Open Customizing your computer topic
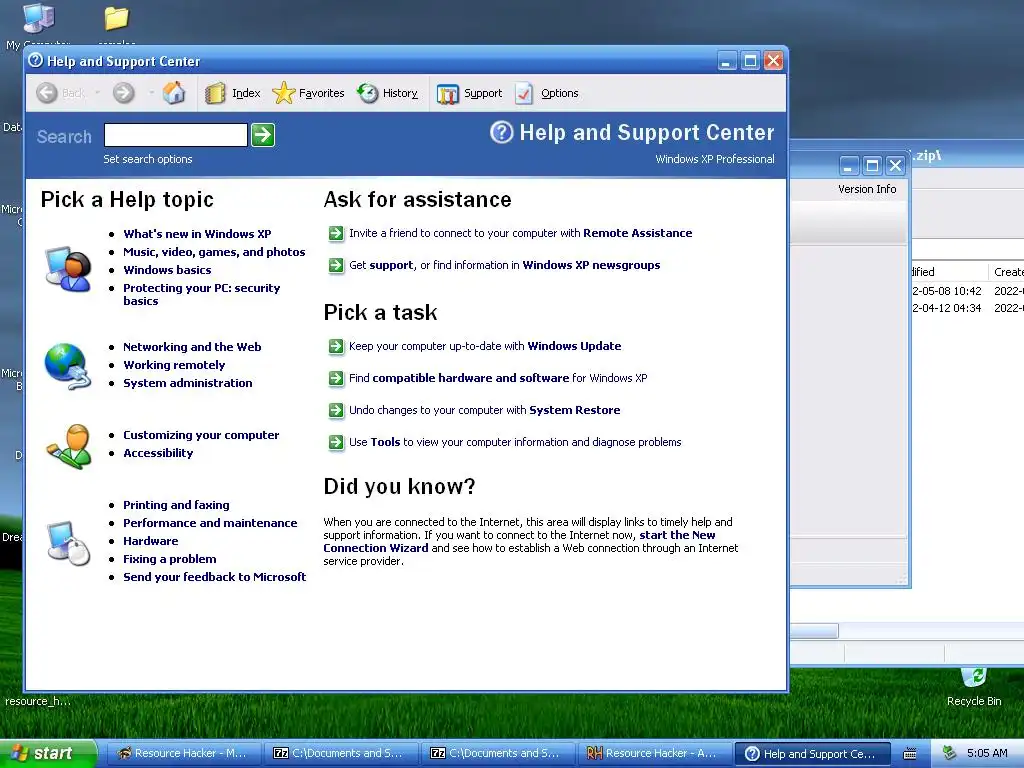Viewport: 1024px width, 768px height. tap(201, 435)
